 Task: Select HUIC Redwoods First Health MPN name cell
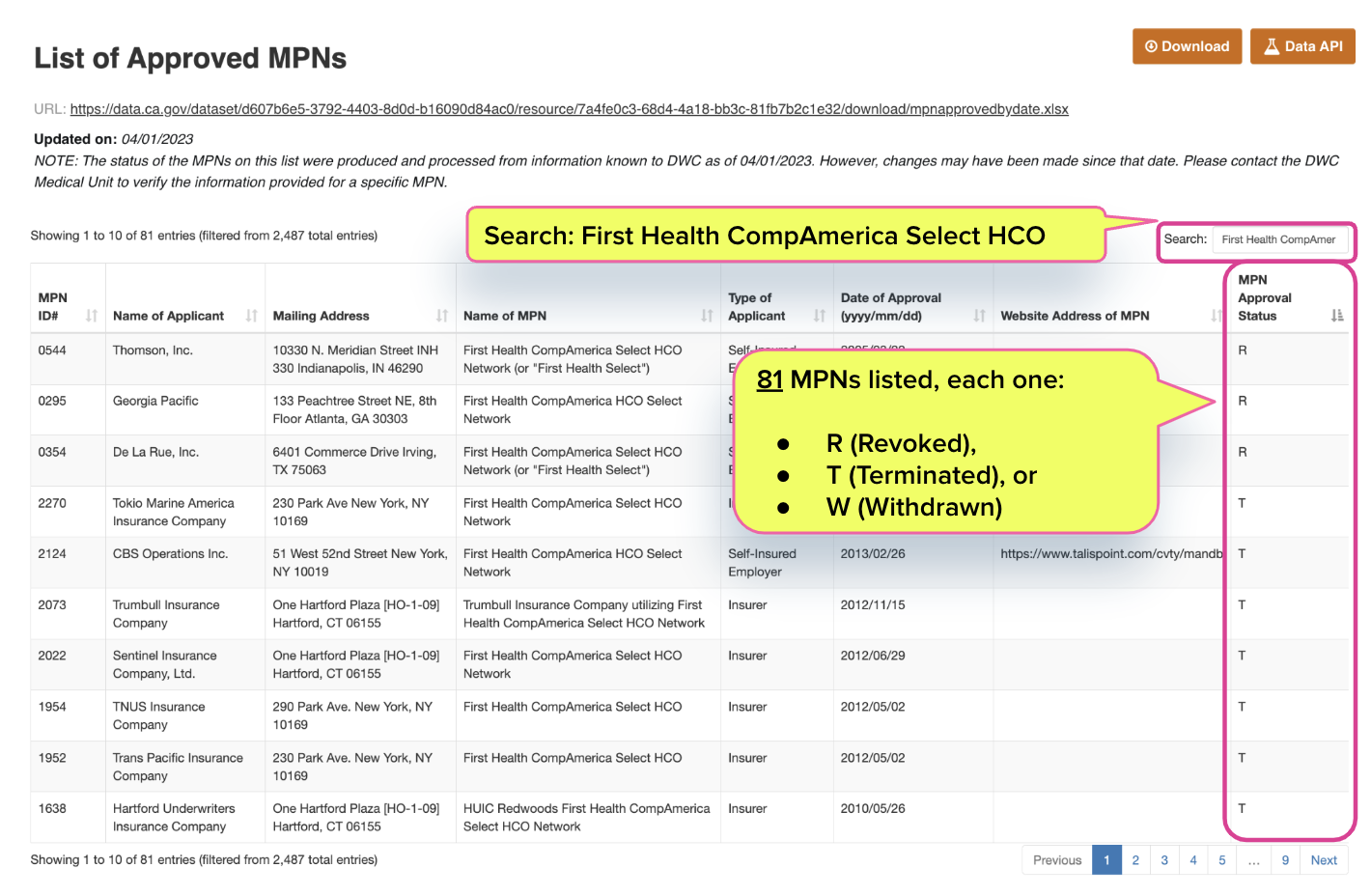(588, 818)
